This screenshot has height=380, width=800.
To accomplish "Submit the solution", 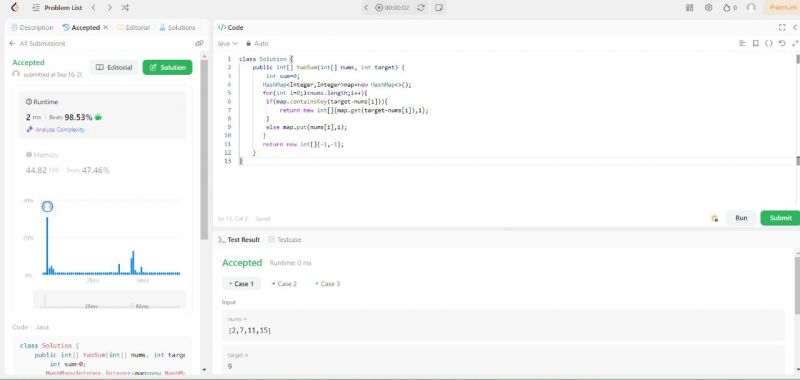I will (x=781, y=218).
